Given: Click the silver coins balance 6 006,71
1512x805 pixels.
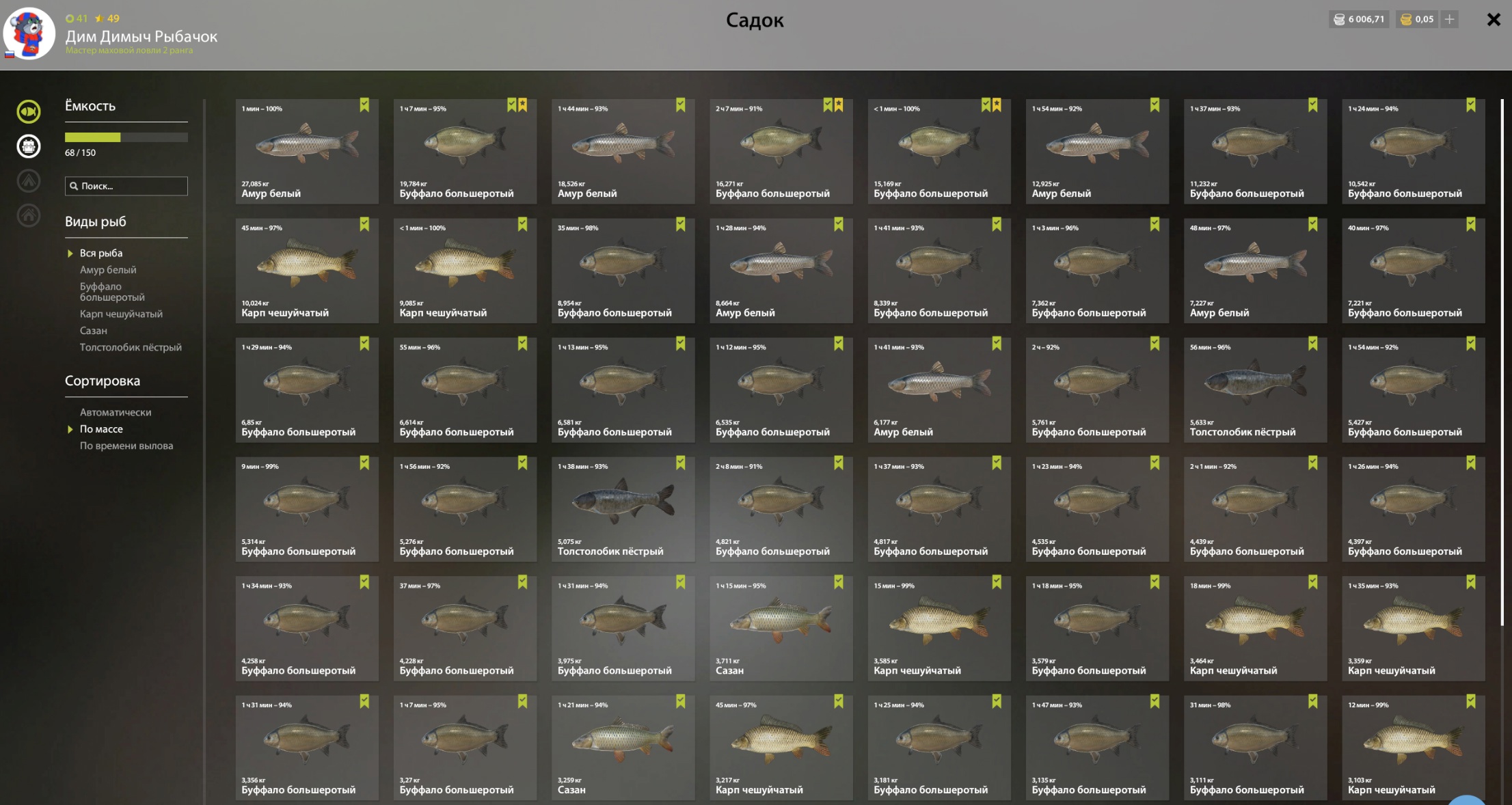Looking at the screenshot, I should pyautogui.click(x=1359, y=20).
